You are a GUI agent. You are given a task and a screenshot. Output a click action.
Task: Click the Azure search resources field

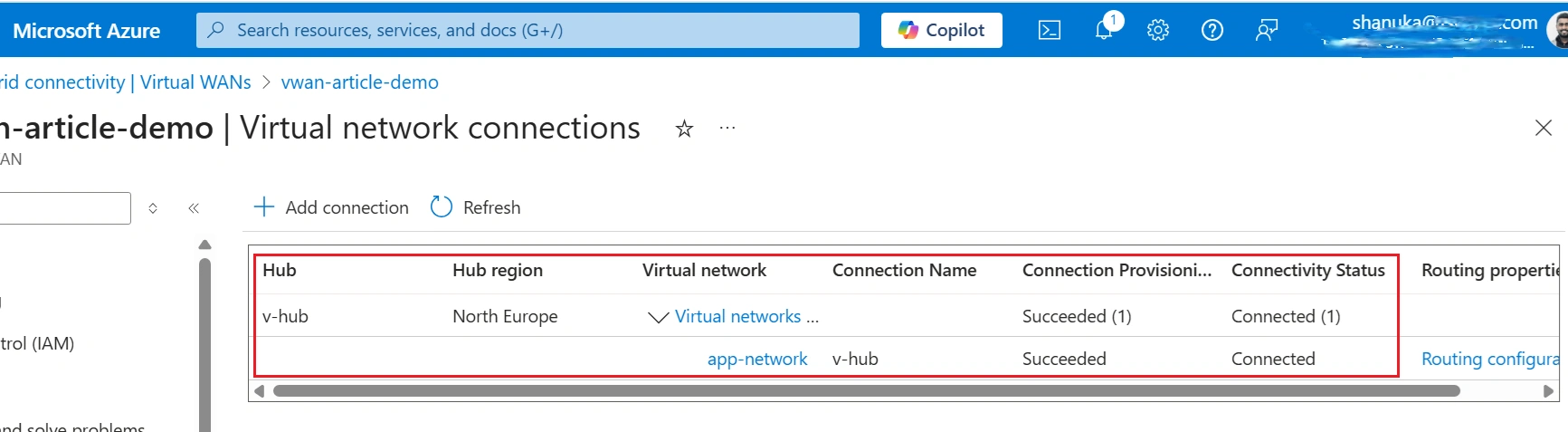(527, 30)
